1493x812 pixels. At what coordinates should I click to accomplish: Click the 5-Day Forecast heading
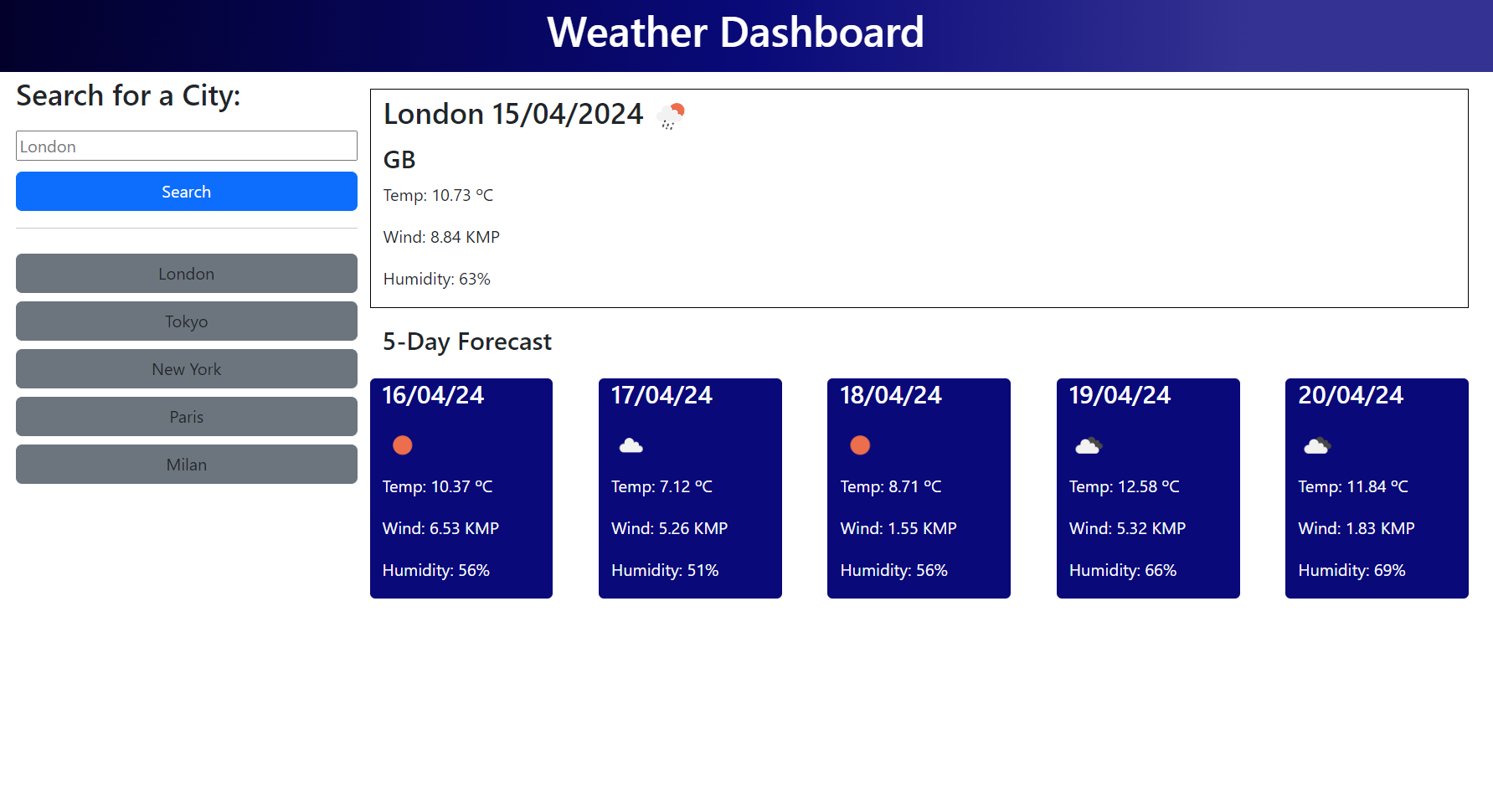coord(466,342)
